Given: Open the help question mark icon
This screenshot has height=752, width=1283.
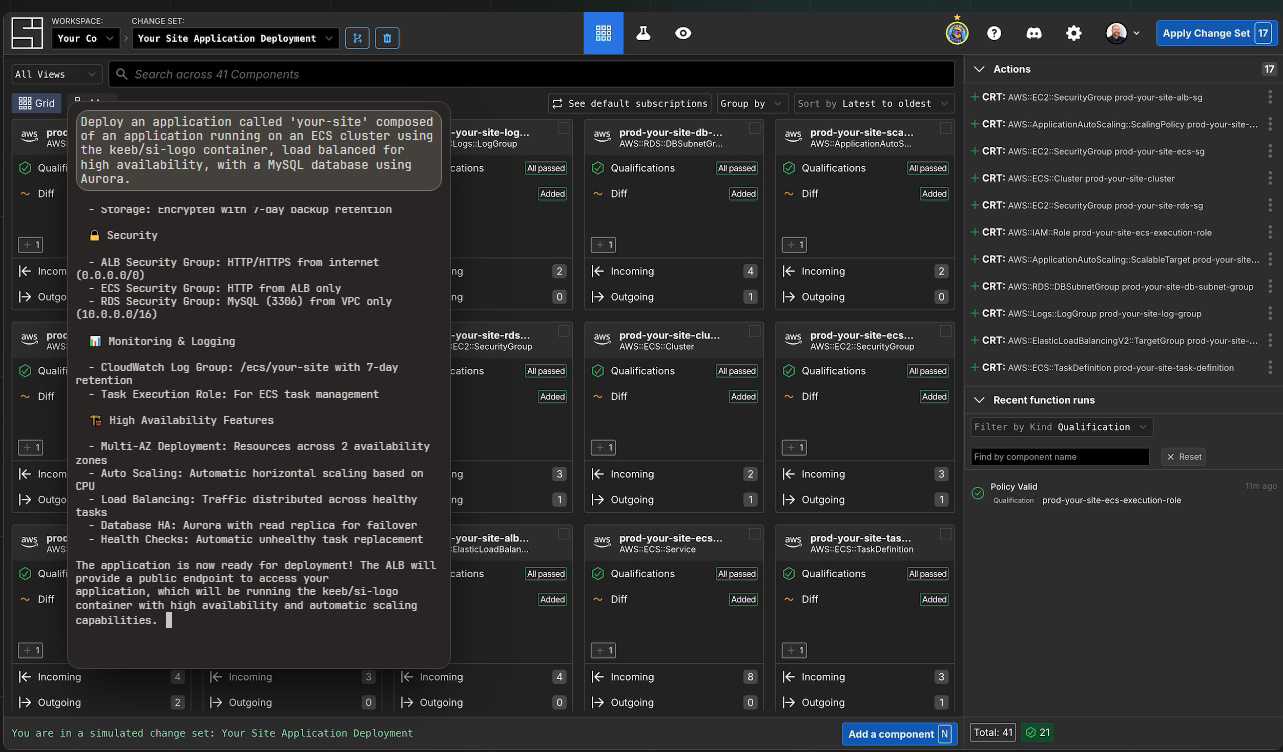Looking at the screenshot, I should (994, 33).
